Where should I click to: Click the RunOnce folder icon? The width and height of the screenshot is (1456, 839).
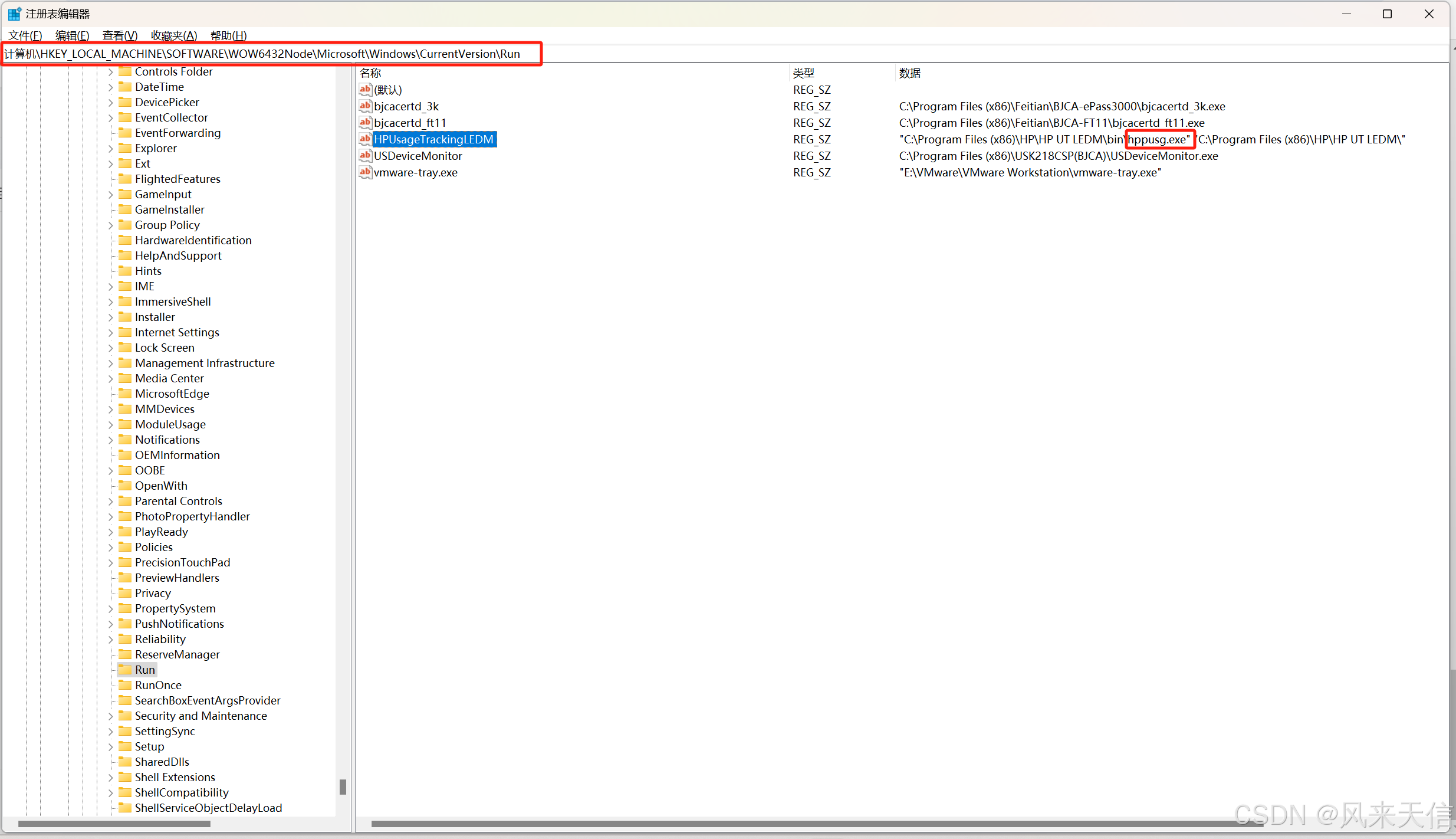(x=125, y=685)
